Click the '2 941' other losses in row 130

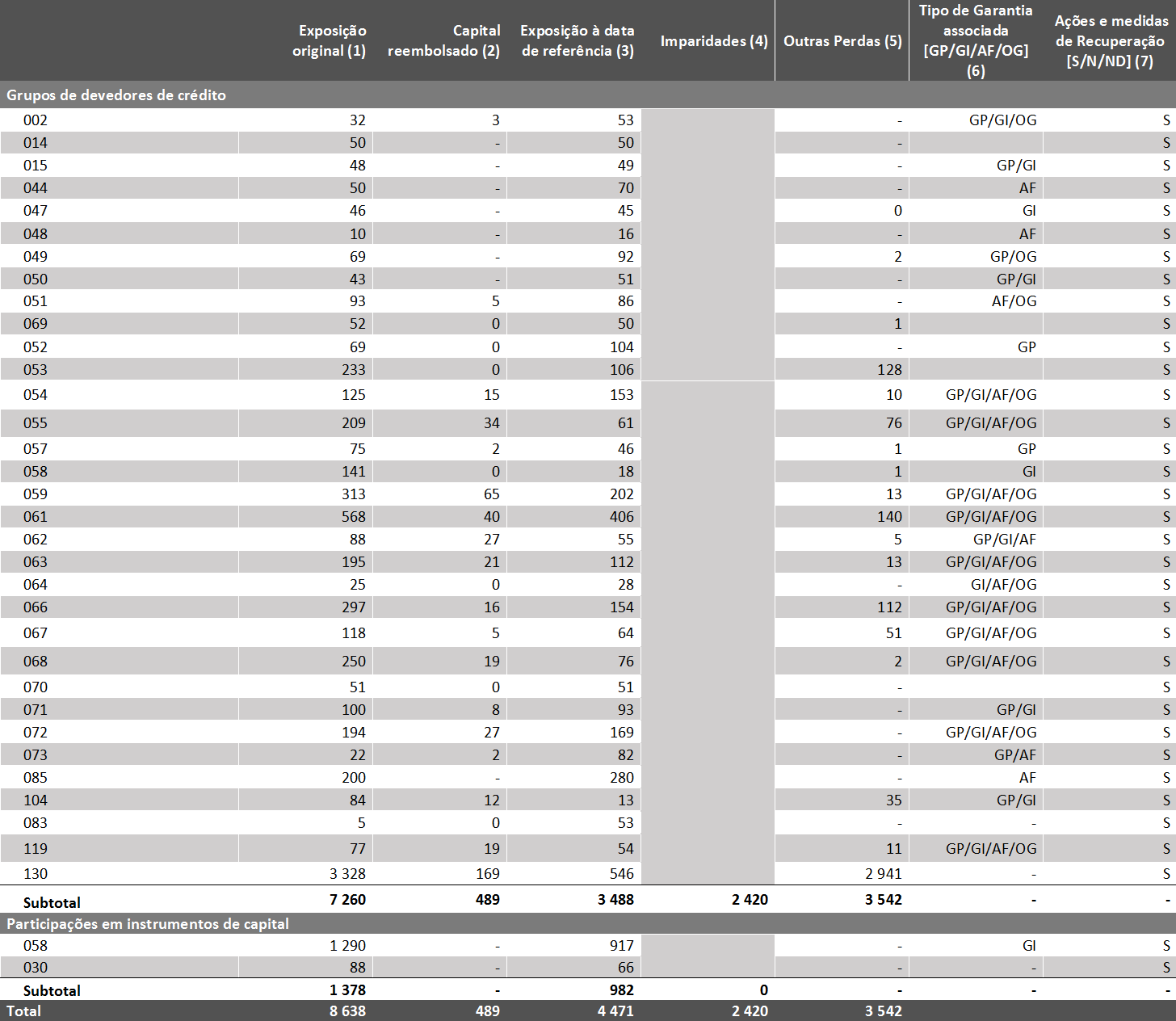tap(884, 874)
